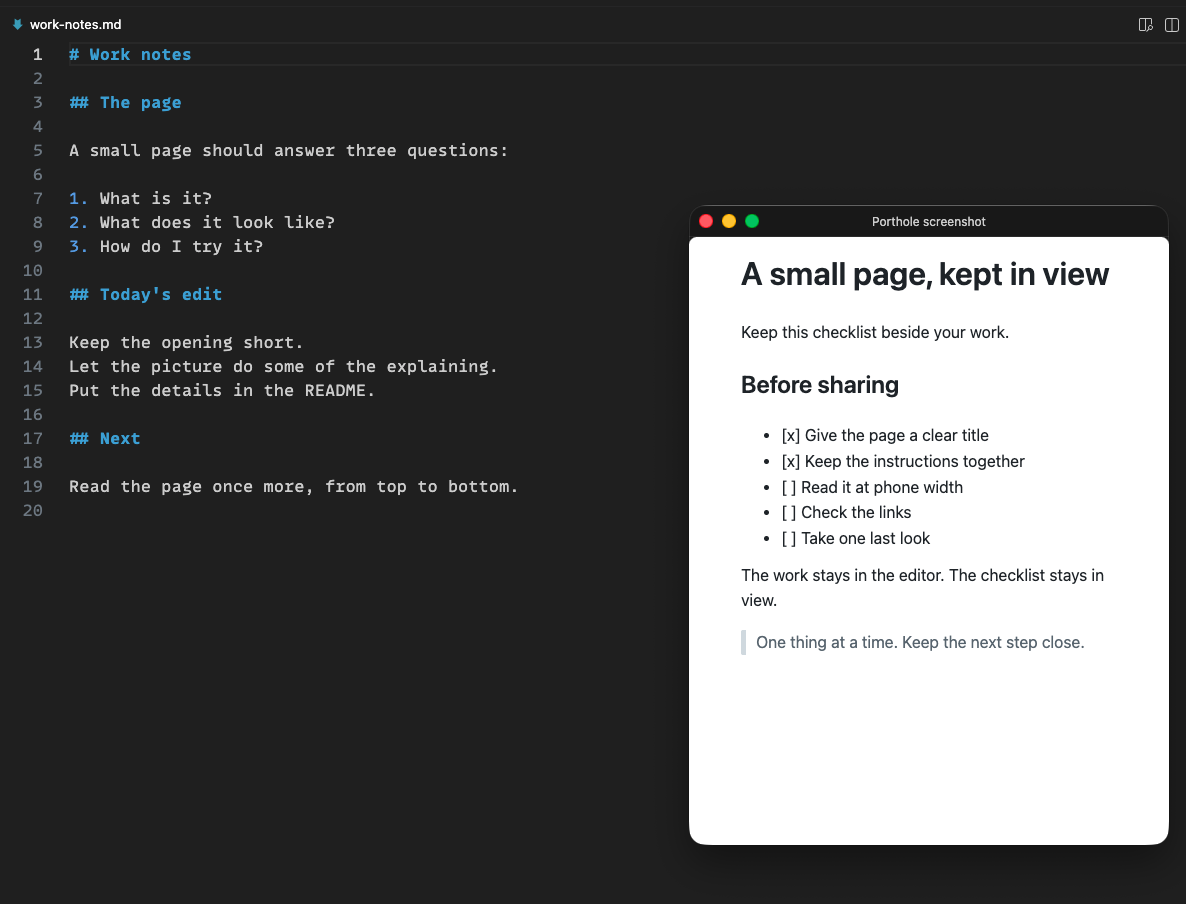Viewport: 1186px width, 904px height.
Task: Click line number 11 in gutter
Action: coord(33,294)
